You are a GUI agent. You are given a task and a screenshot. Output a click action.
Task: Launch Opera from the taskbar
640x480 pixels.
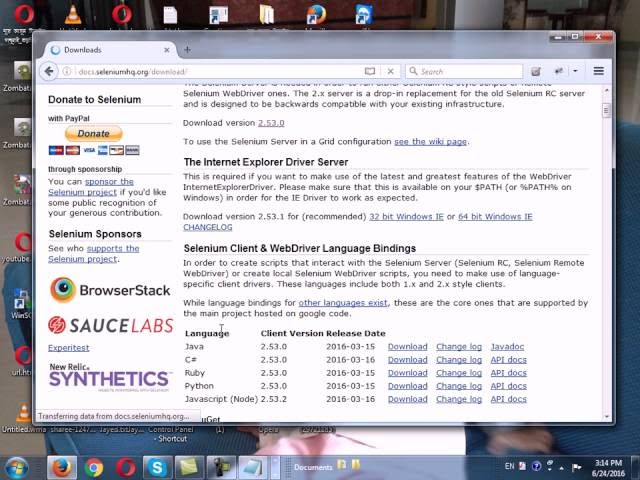pos(125,468)
